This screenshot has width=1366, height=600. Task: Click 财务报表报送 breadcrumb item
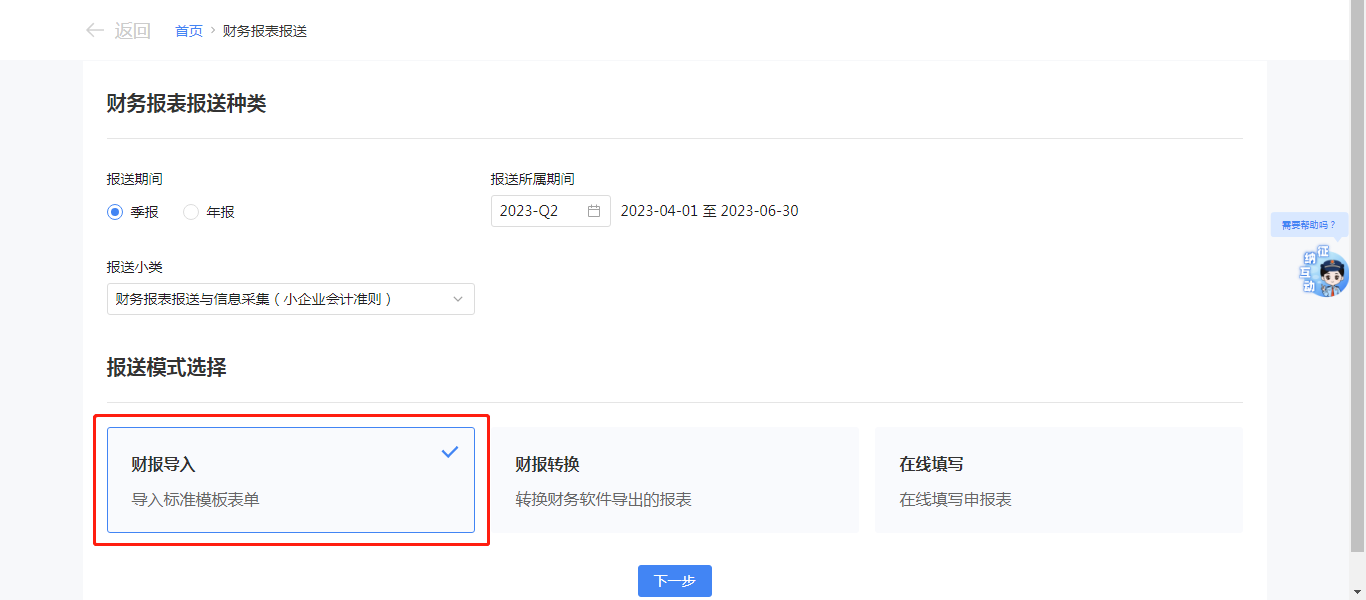(265, 31)
